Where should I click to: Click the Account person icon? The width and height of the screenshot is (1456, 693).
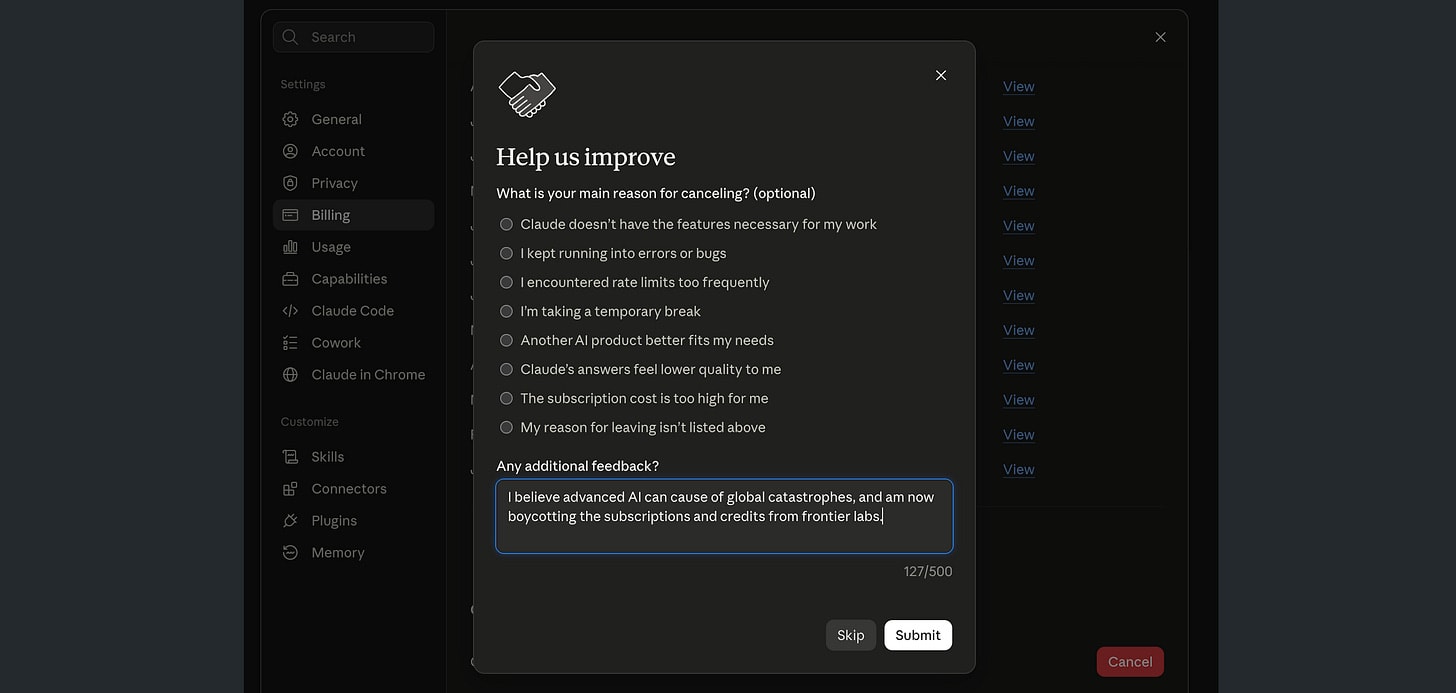click(290, 151)
